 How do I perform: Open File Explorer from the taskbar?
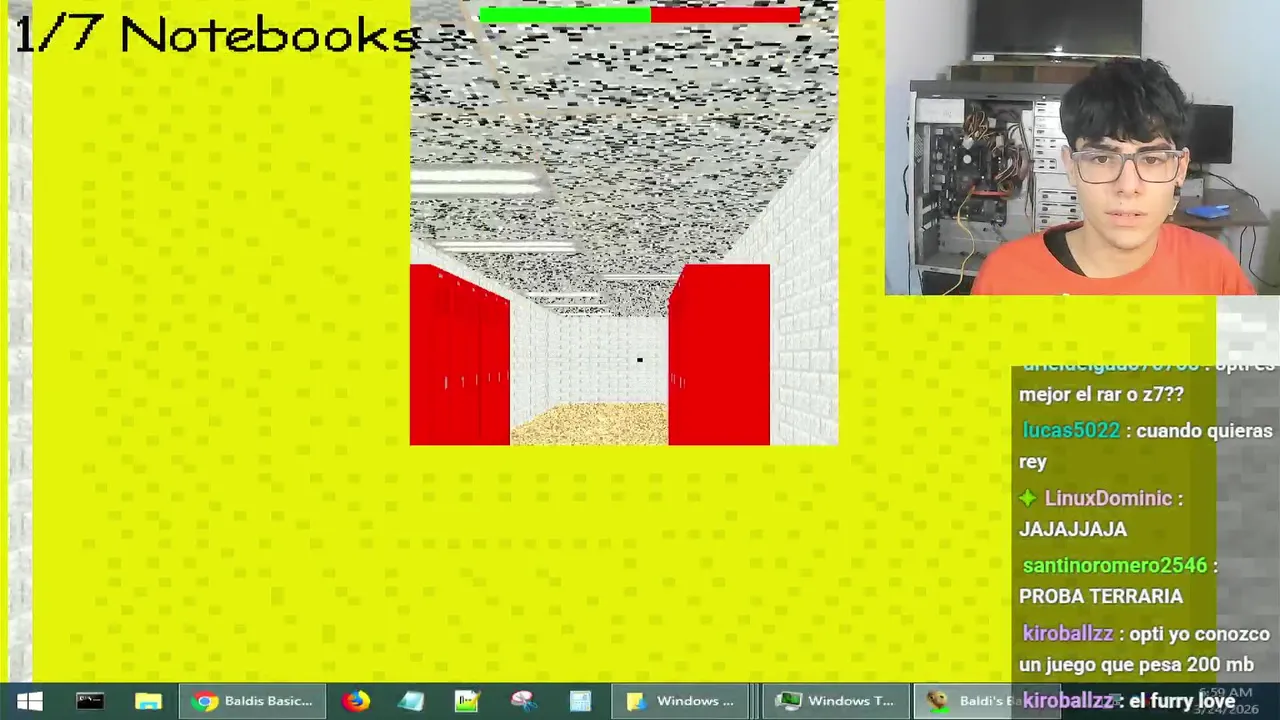click(148, 701)
